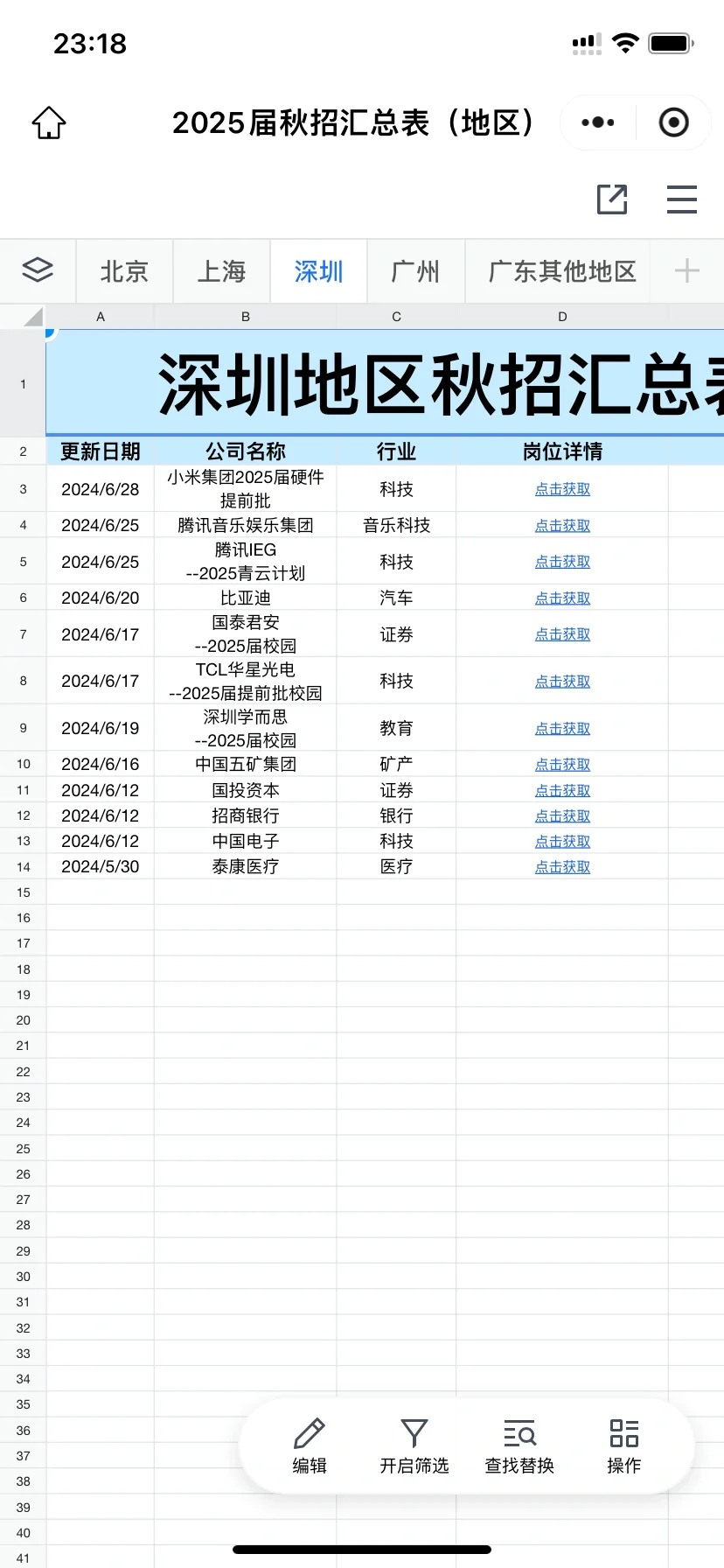
Task: Tap the home icon
Action: pos(49,122)
